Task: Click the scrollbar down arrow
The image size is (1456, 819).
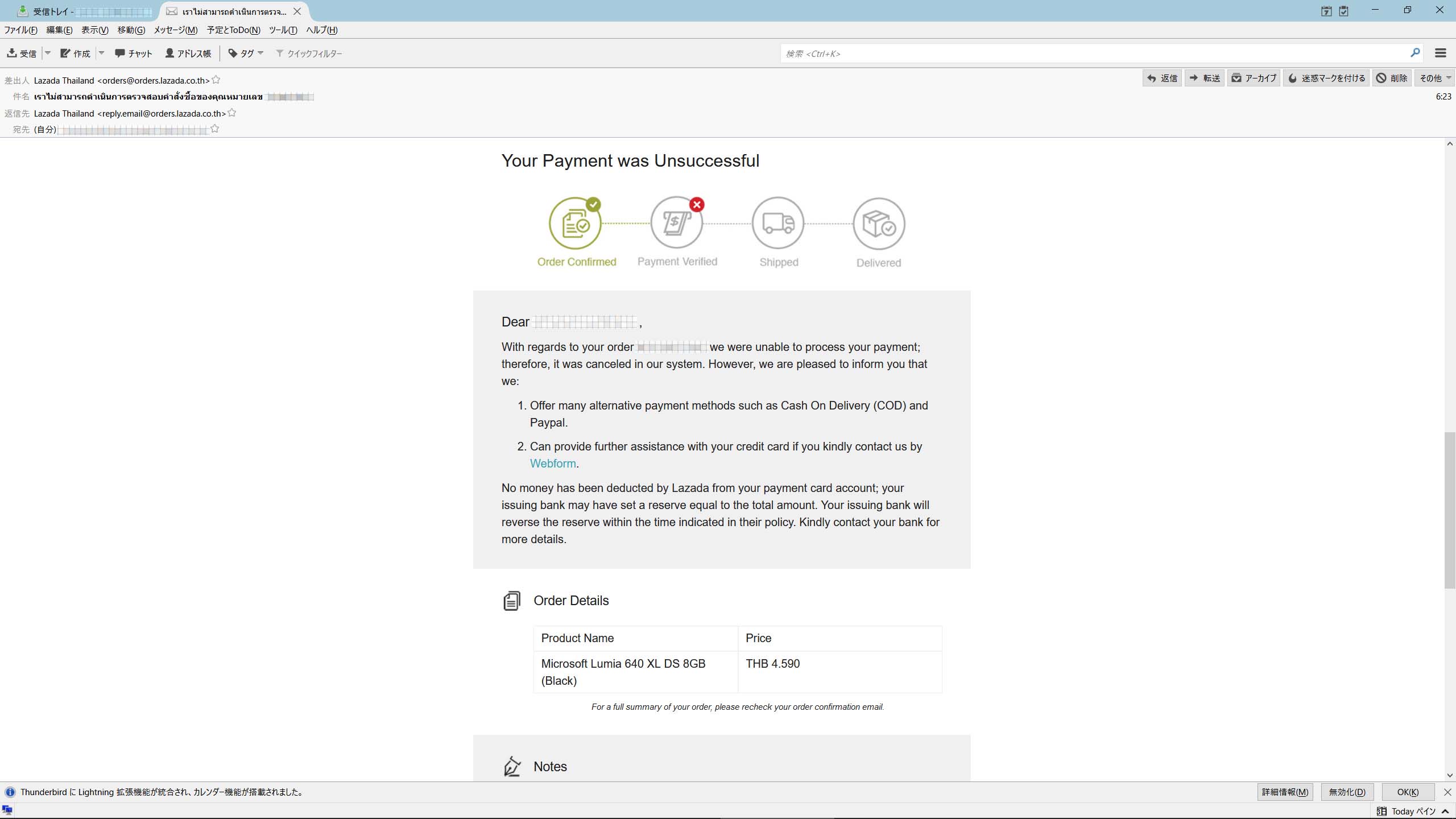Action: click(1450, 775)
